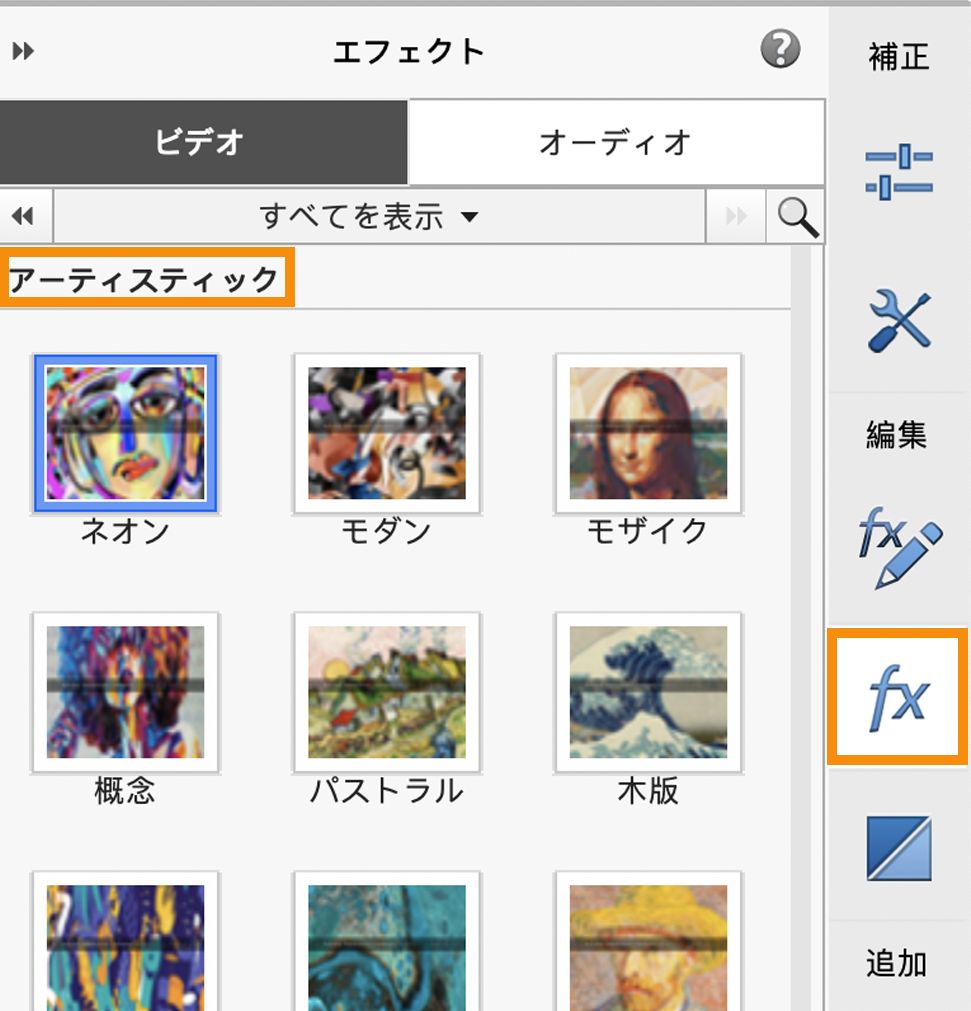Image resolution: width=971 pixels, height=1011 pixels.
Task: Open effect search with magnifier icon
Action: click(x=797, y=217)
